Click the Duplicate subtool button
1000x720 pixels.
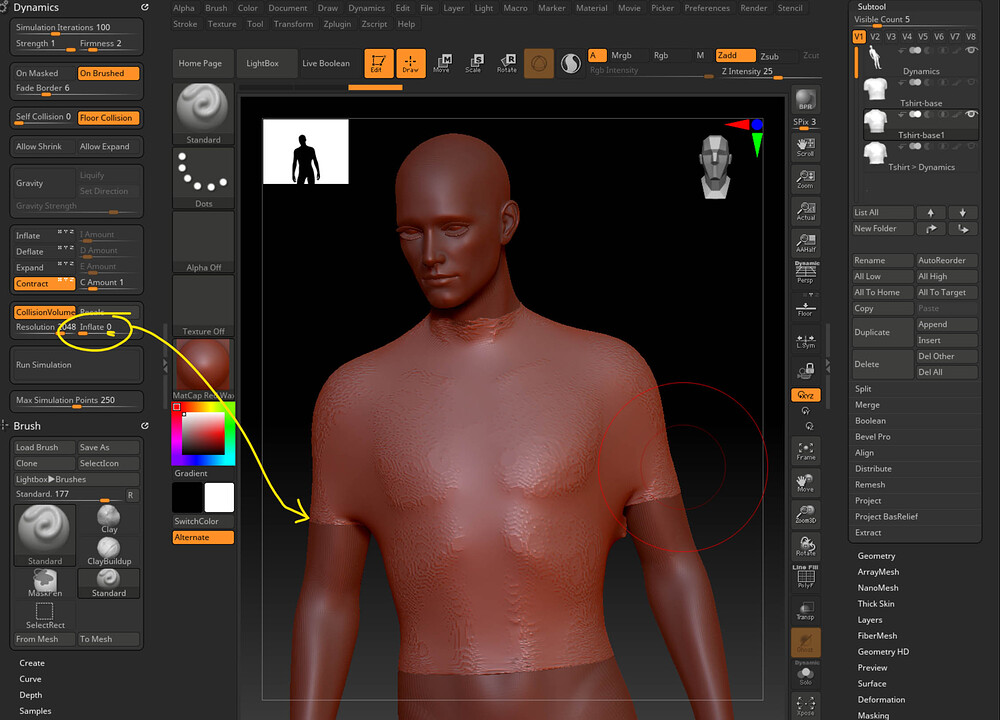tap(883, 332)
